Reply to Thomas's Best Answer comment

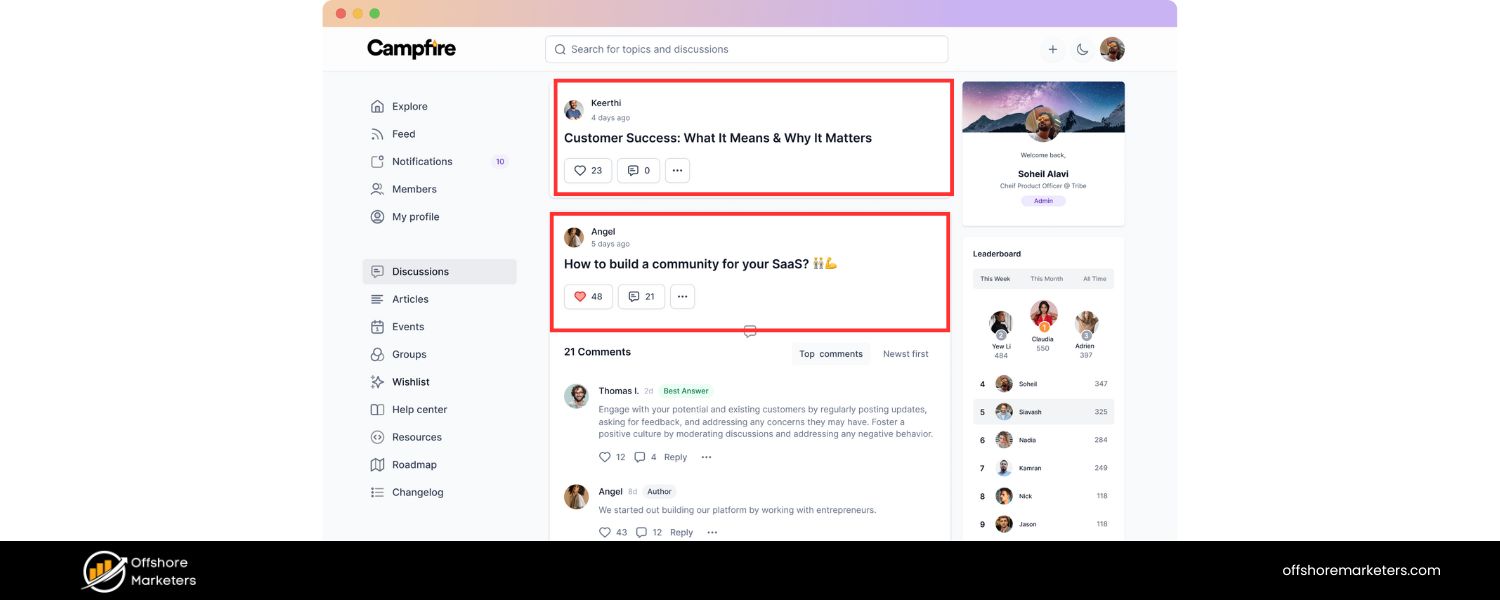pyautogui.click(x=675, y=457)
